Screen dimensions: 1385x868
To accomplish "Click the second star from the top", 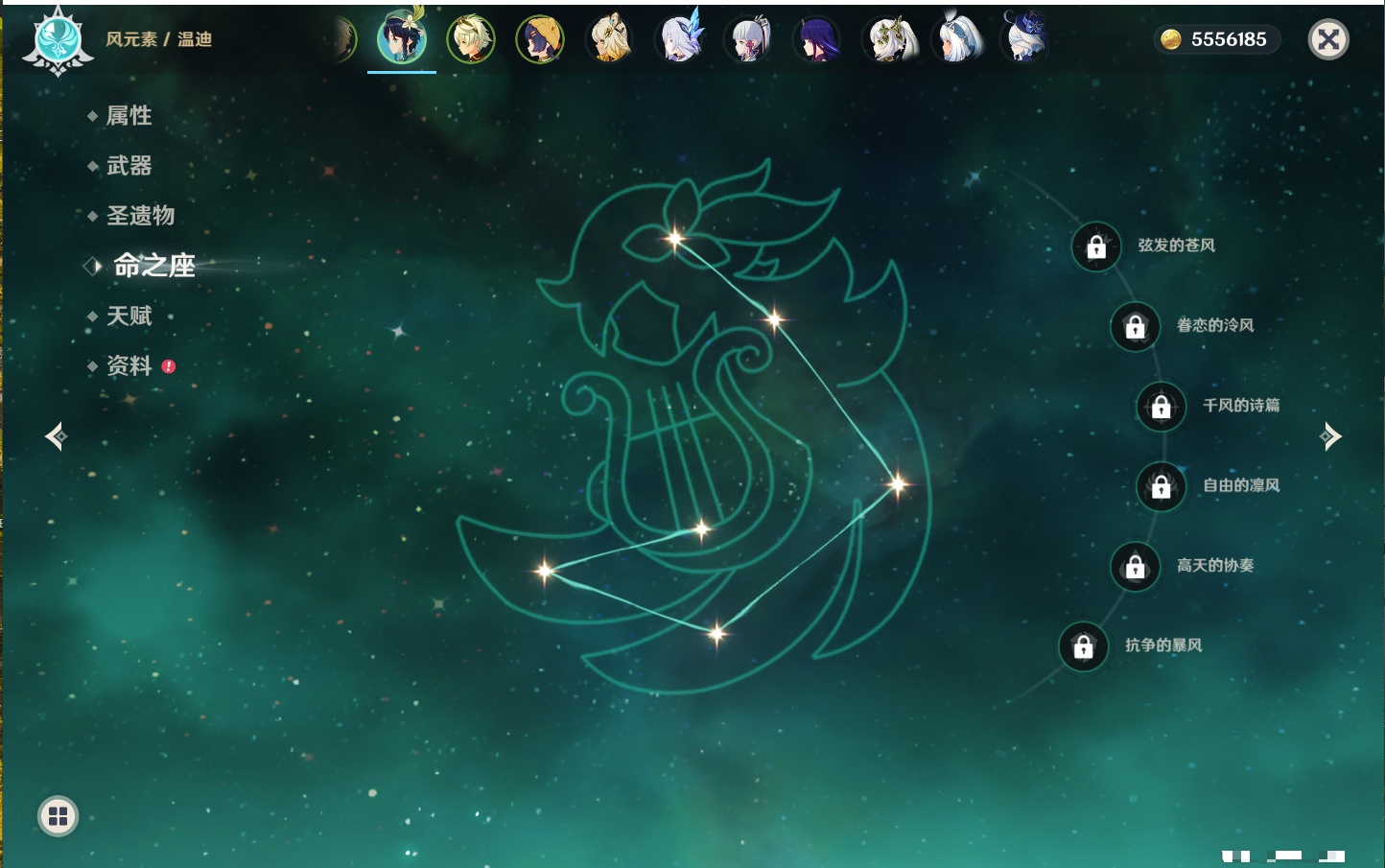I will tap(774, 318).
